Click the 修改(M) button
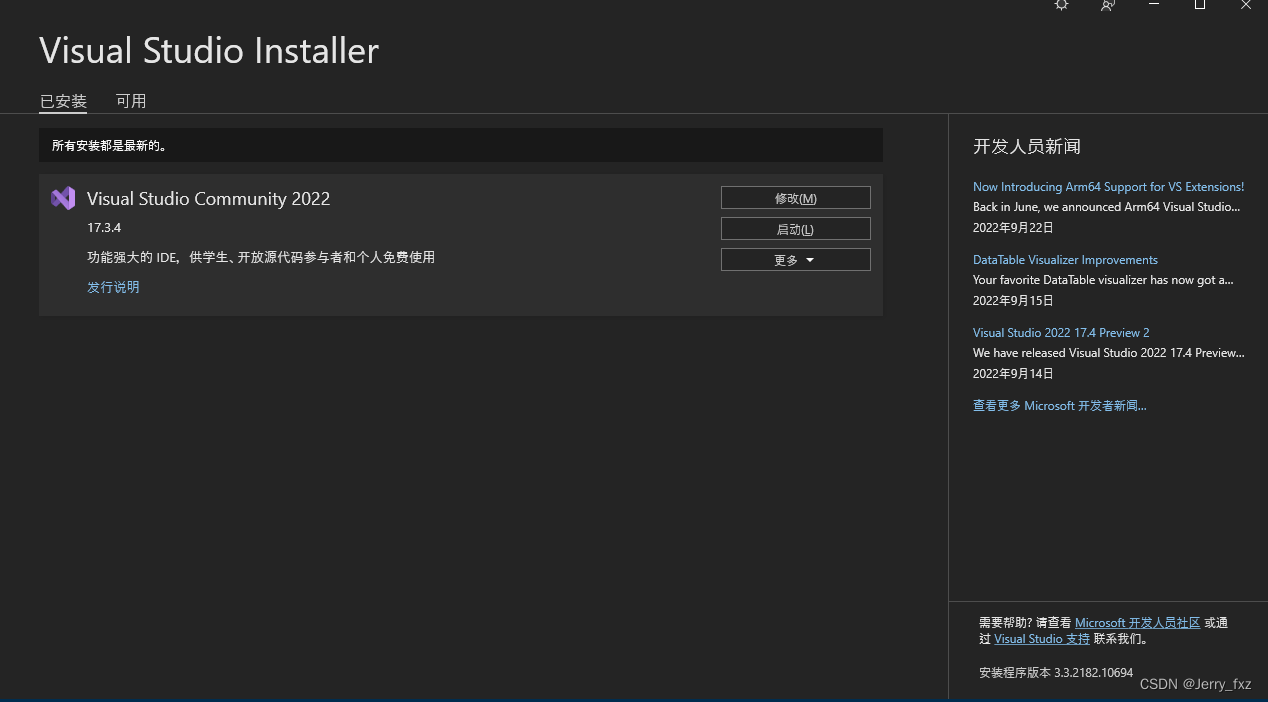Screen dimensions: 1268x702 pyautogui.click(x=795, y=197)
